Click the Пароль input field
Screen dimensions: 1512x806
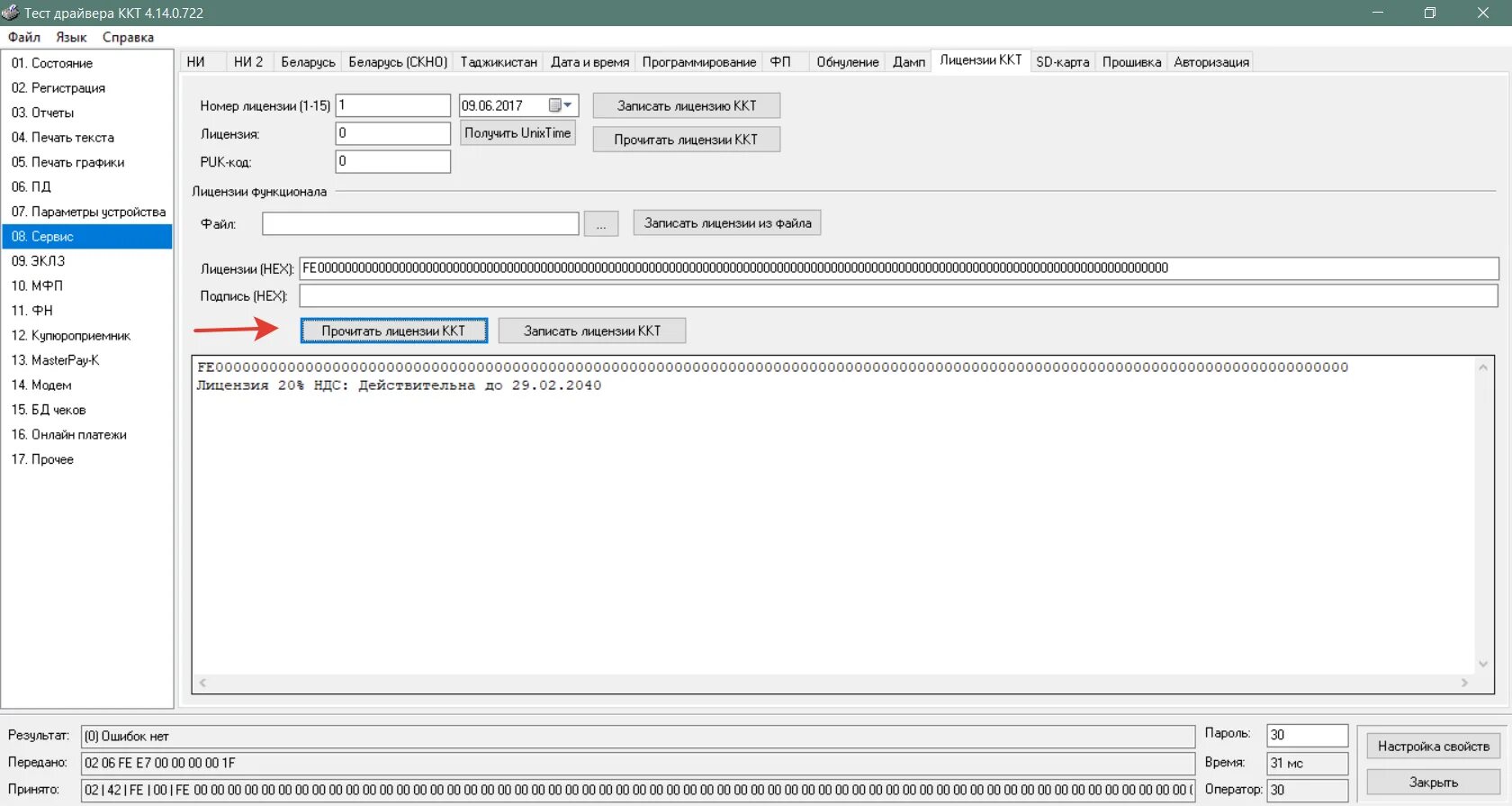click(1308, 735)
